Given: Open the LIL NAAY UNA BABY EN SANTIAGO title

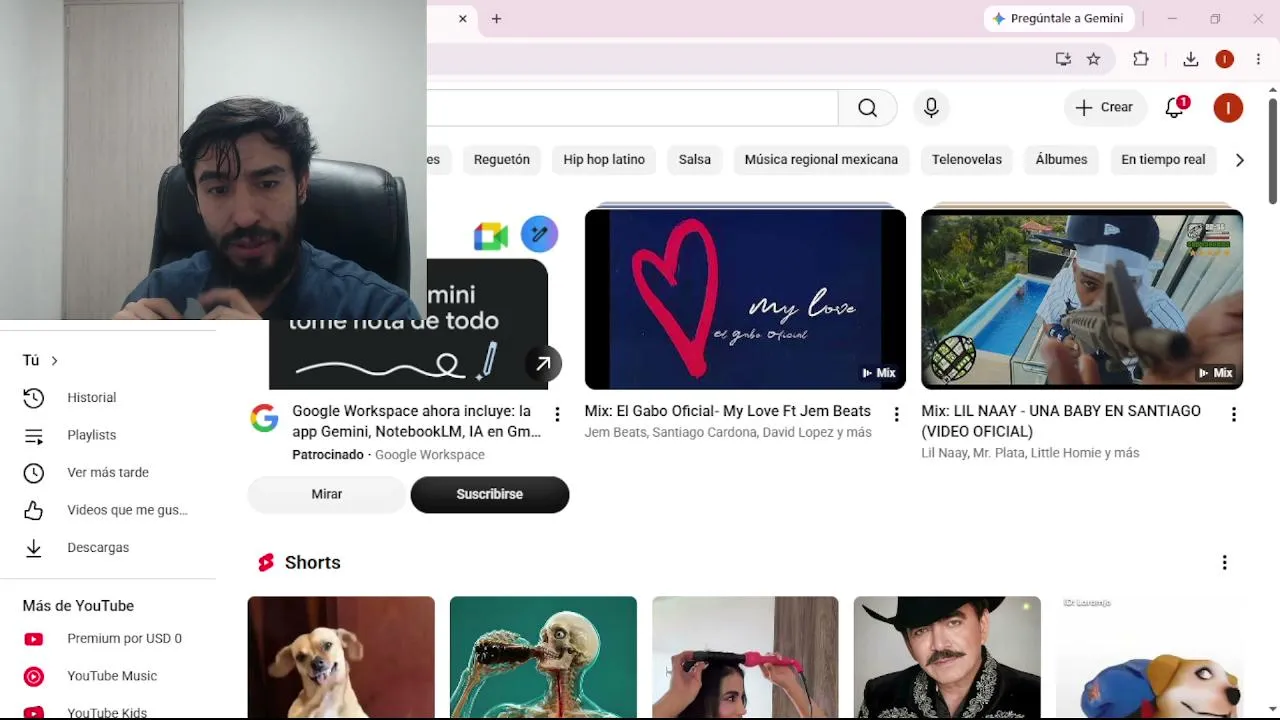Looking at the screenshot, I should pyautogui.click(x=1061, y=421).
